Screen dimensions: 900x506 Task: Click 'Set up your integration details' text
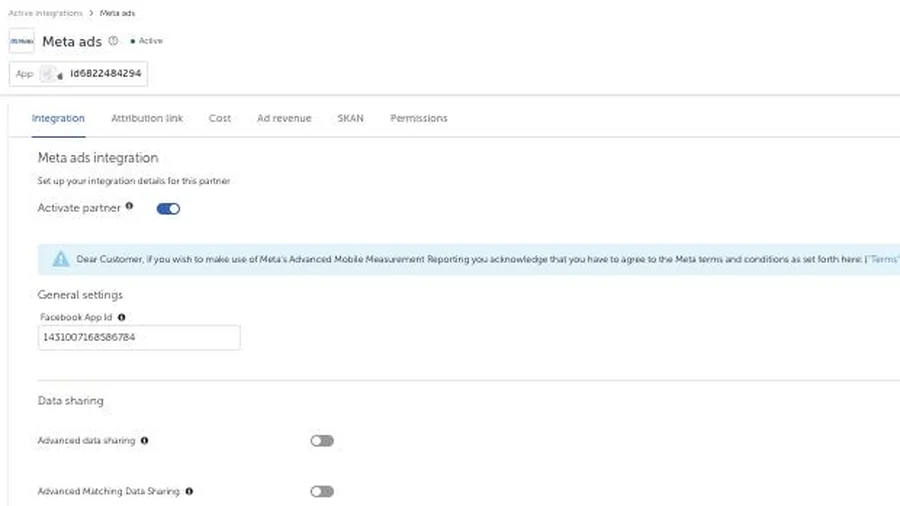point(134,181)
